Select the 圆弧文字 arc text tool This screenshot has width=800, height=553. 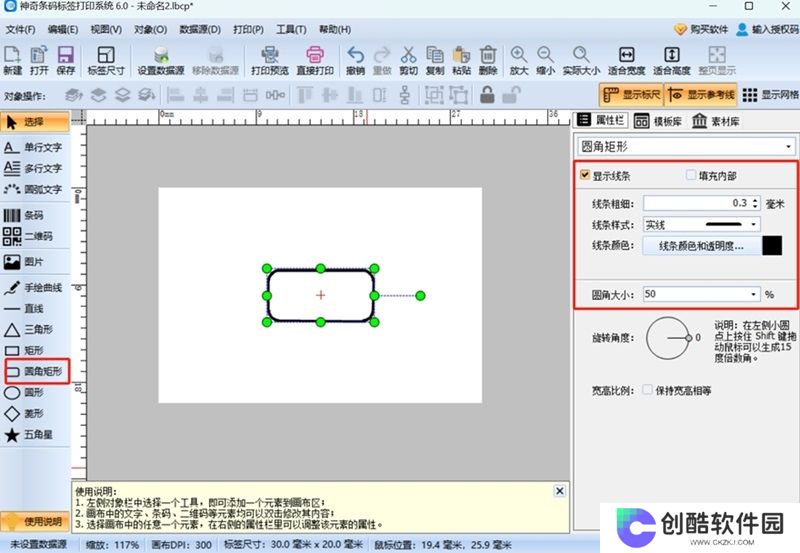[x=35, y=189]
